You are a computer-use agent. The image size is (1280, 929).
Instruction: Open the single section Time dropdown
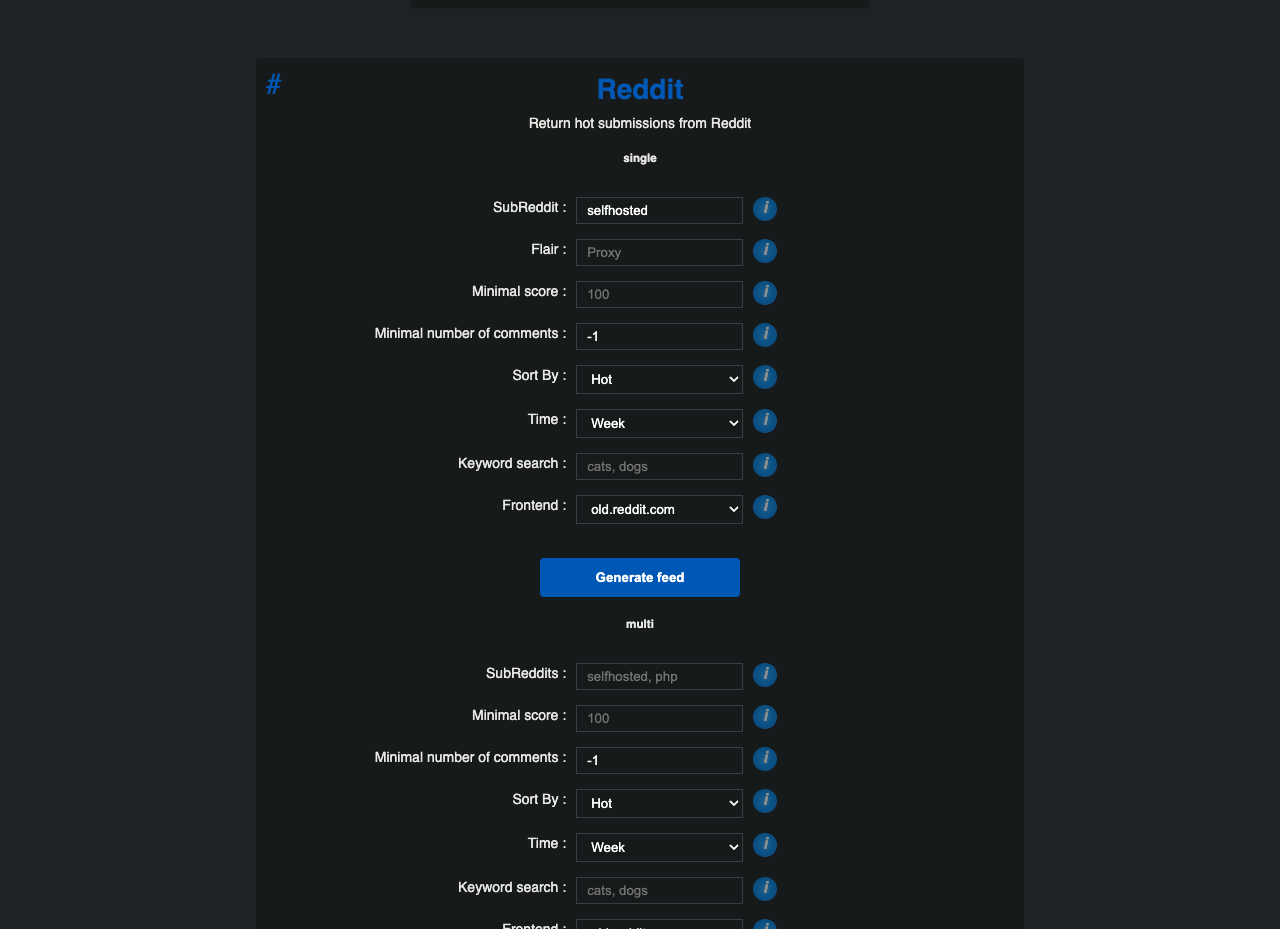click(659, 423)
